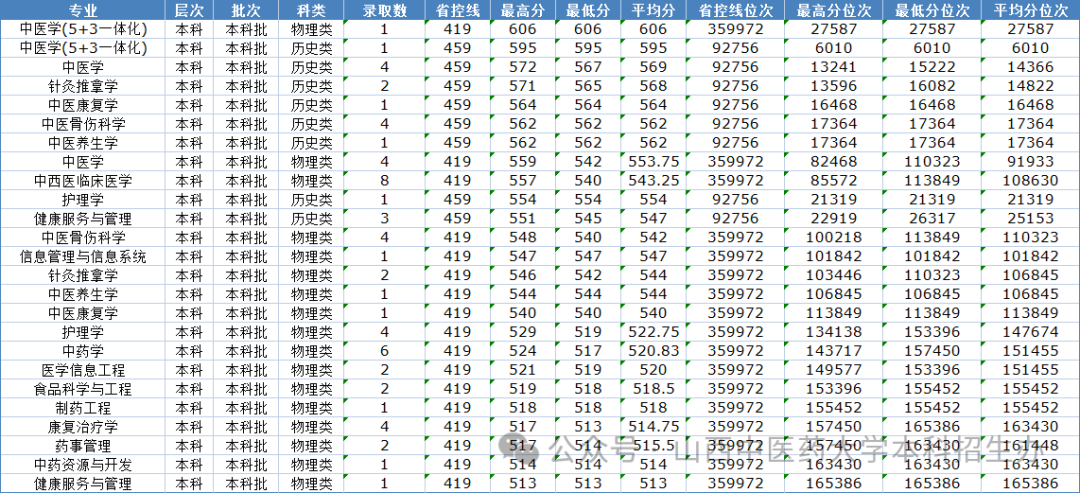Viewport: 1080px width, 493px height.
Task: Click the average score cell 543.25
Action: click(653, 180)
